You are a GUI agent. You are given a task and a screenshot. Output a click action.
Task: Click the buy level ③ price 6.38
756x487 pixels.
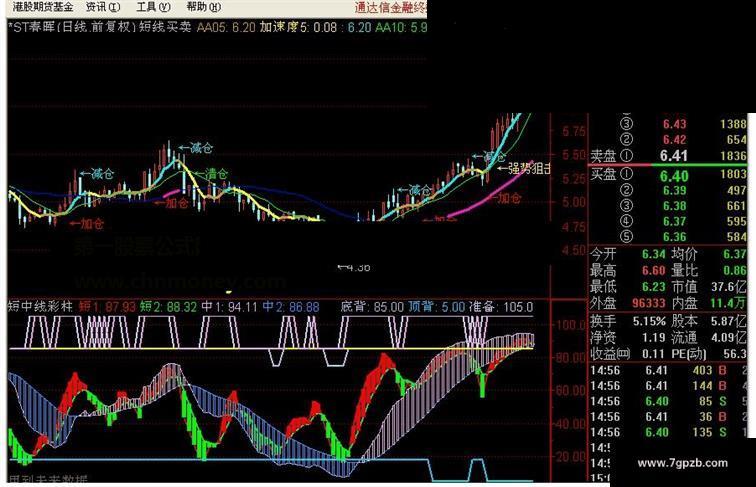point(674,206)
